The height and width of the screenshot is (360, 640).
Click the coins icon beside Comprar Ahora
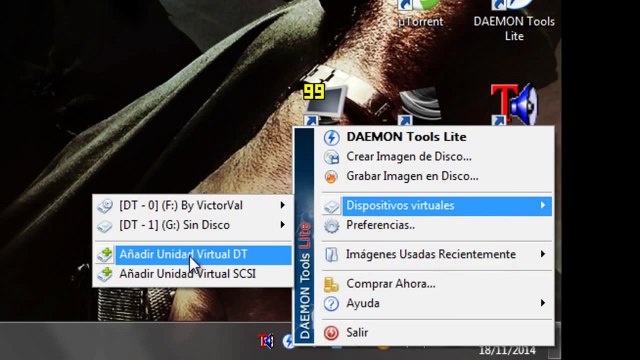pyautogui.click(x=331, y=284)
